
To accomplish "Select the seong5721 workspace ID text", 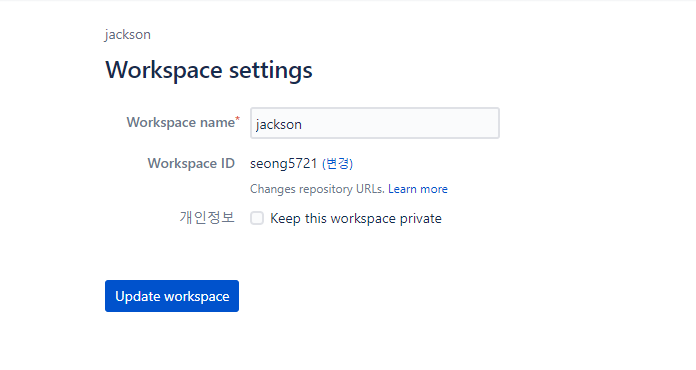I will (x=283, y=164).
